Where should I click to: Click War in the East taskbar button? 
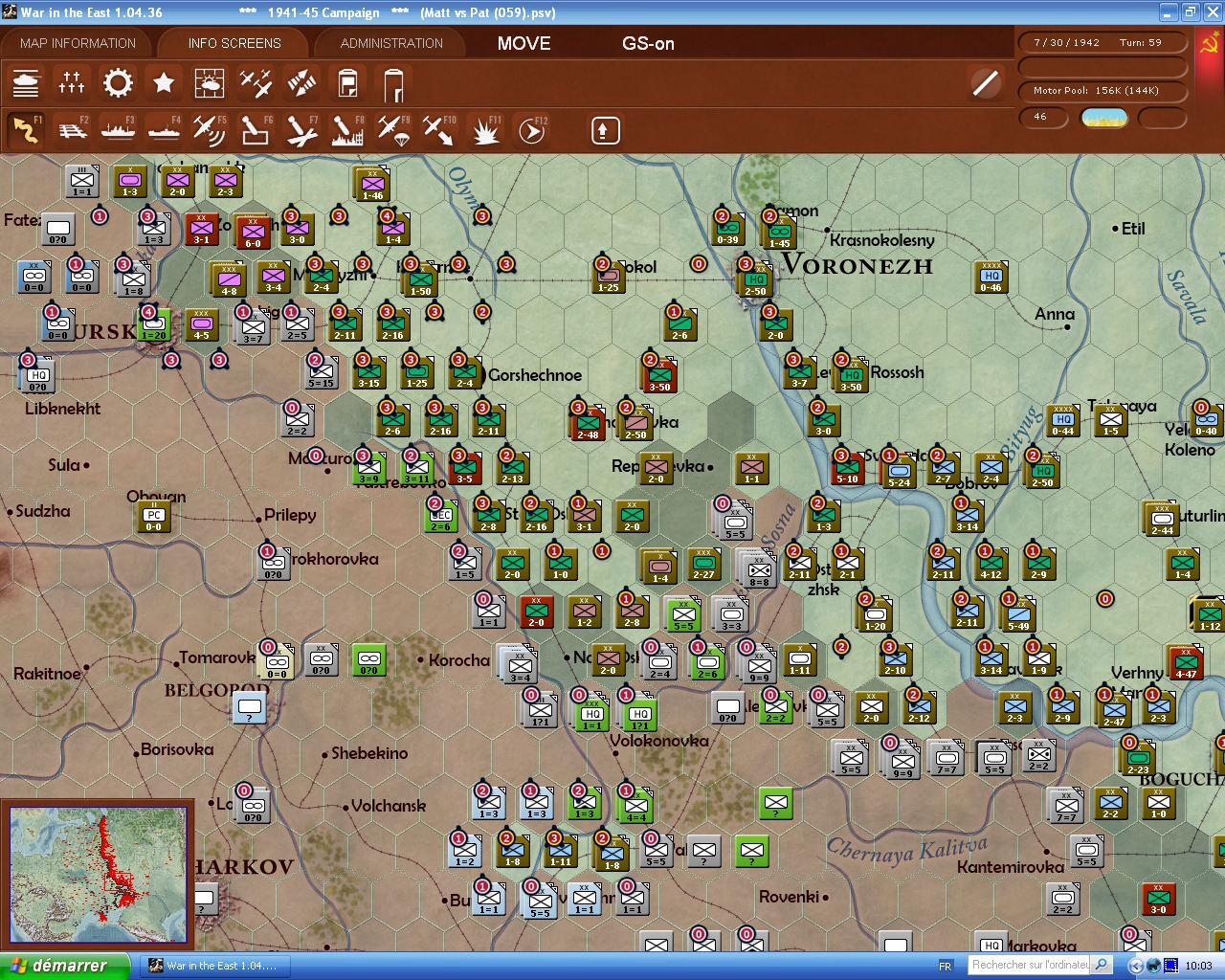[x=213, y=966]
